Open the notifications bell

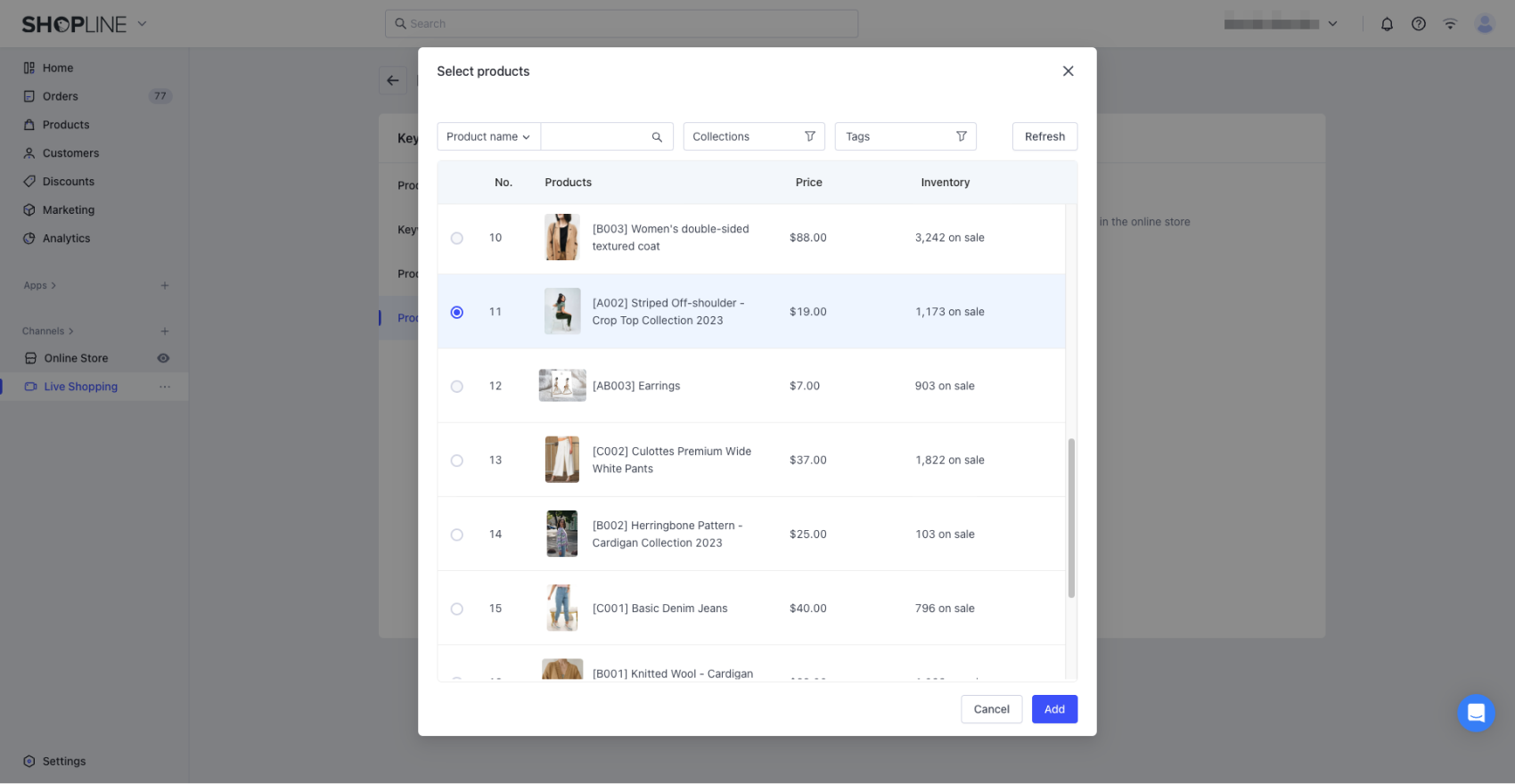tap(1387, 24)
